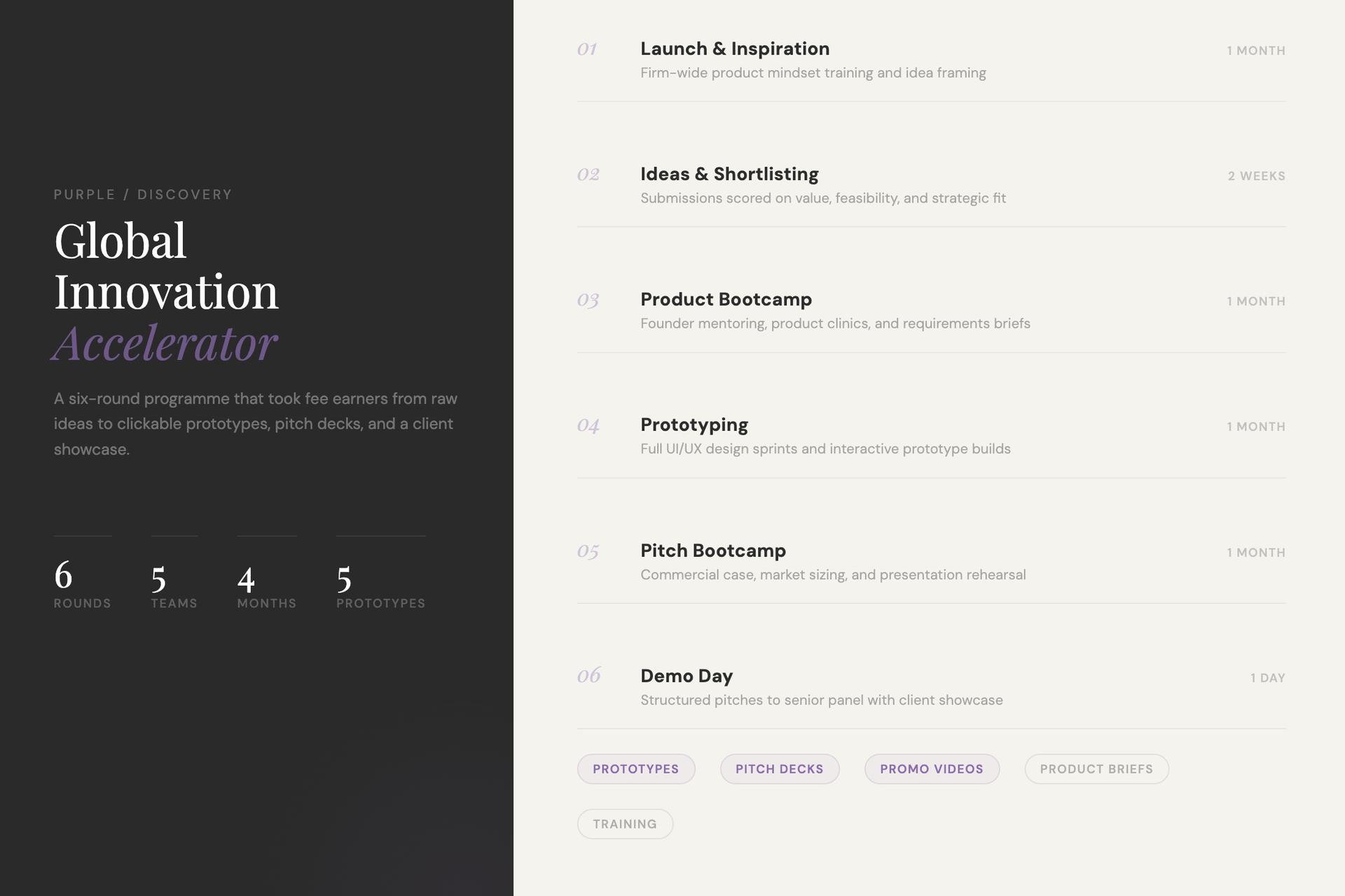
Task: Select the Prototyping round title
Action: [x=694, y=425]
